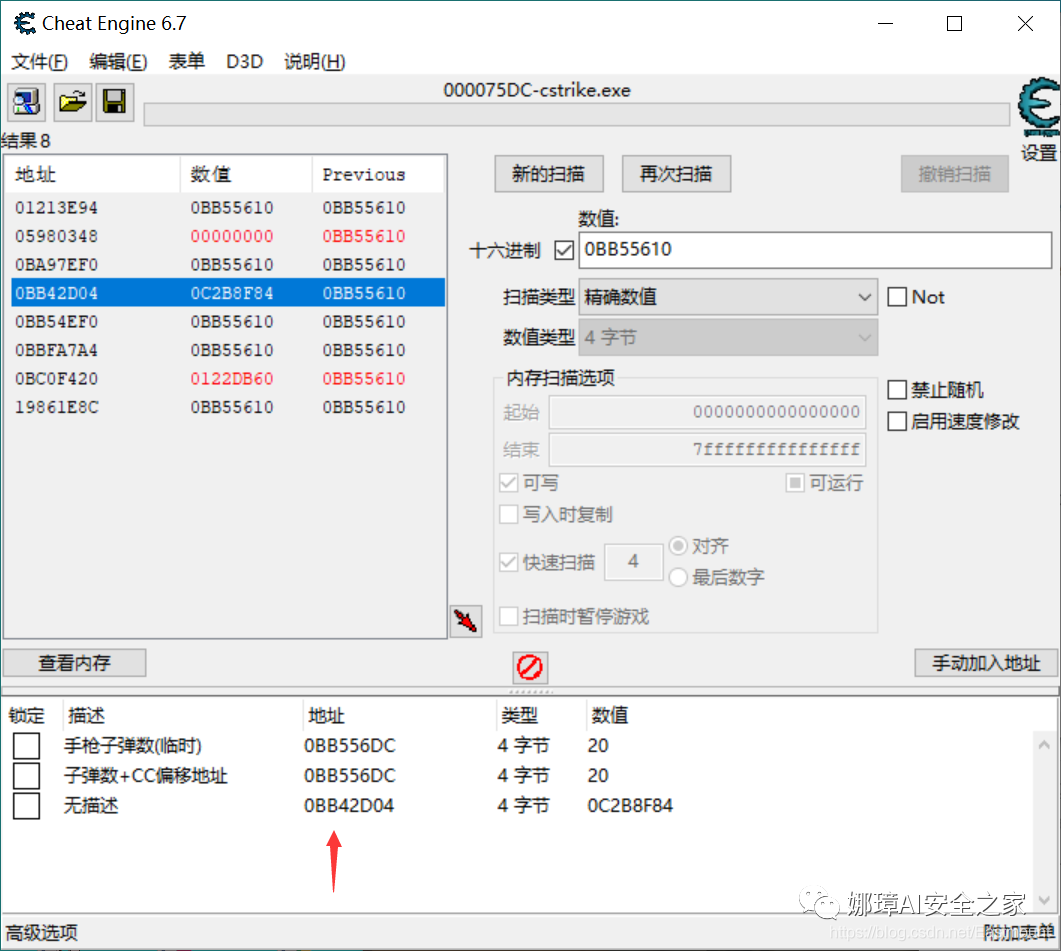1061x951 pixels.
Task: Open the 编辑(E) menu
Action: (x=118, y=62)
